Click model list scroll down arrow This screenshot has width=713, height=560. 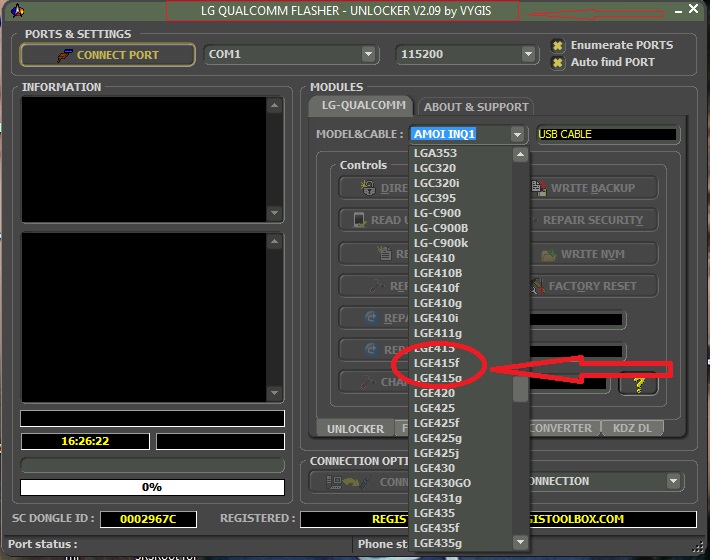click(x=520, y=542)
